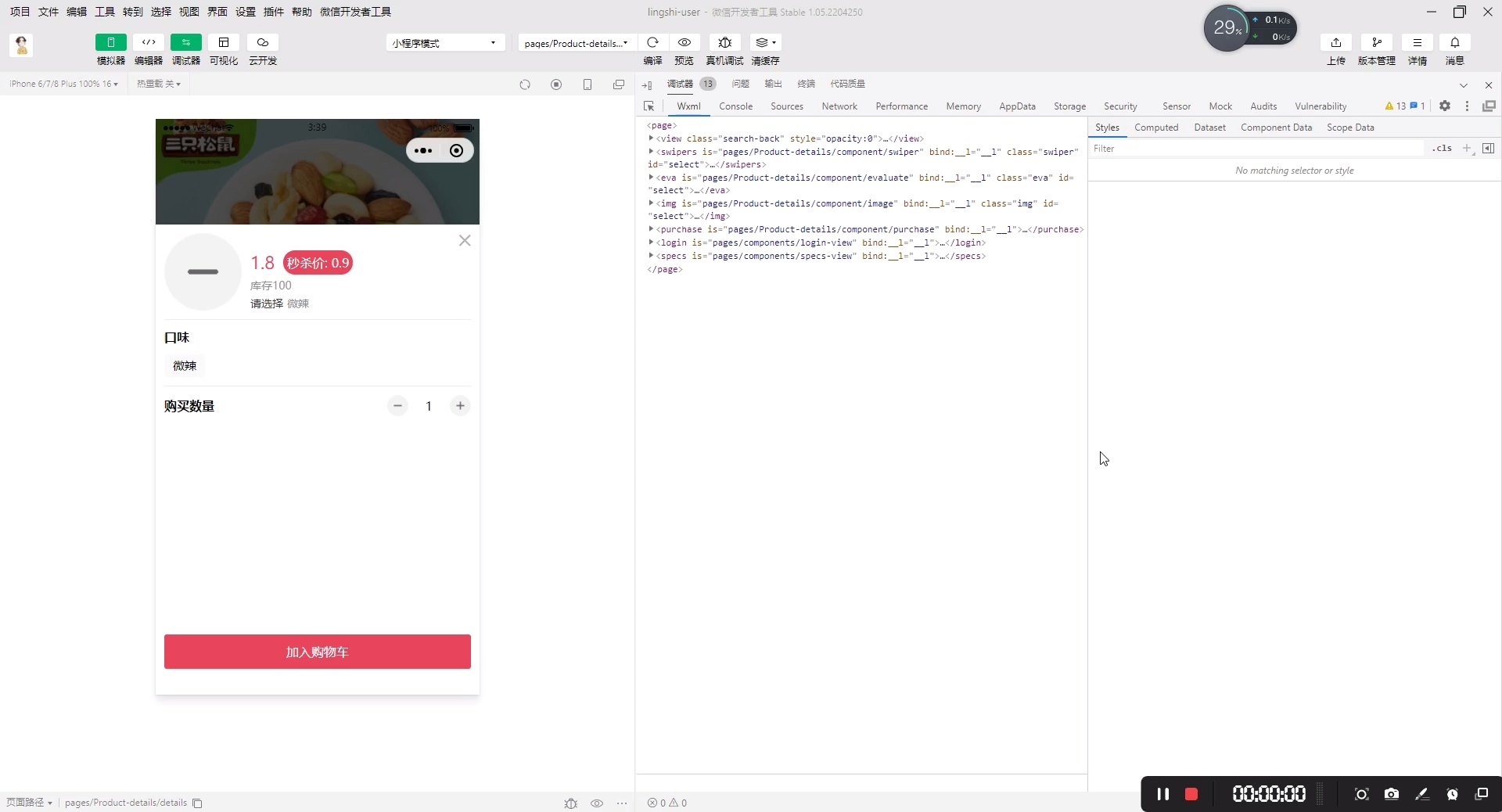This screenshot has width=1502, height=812.
Task: Open the Network tab
Action: click(839, 106)
